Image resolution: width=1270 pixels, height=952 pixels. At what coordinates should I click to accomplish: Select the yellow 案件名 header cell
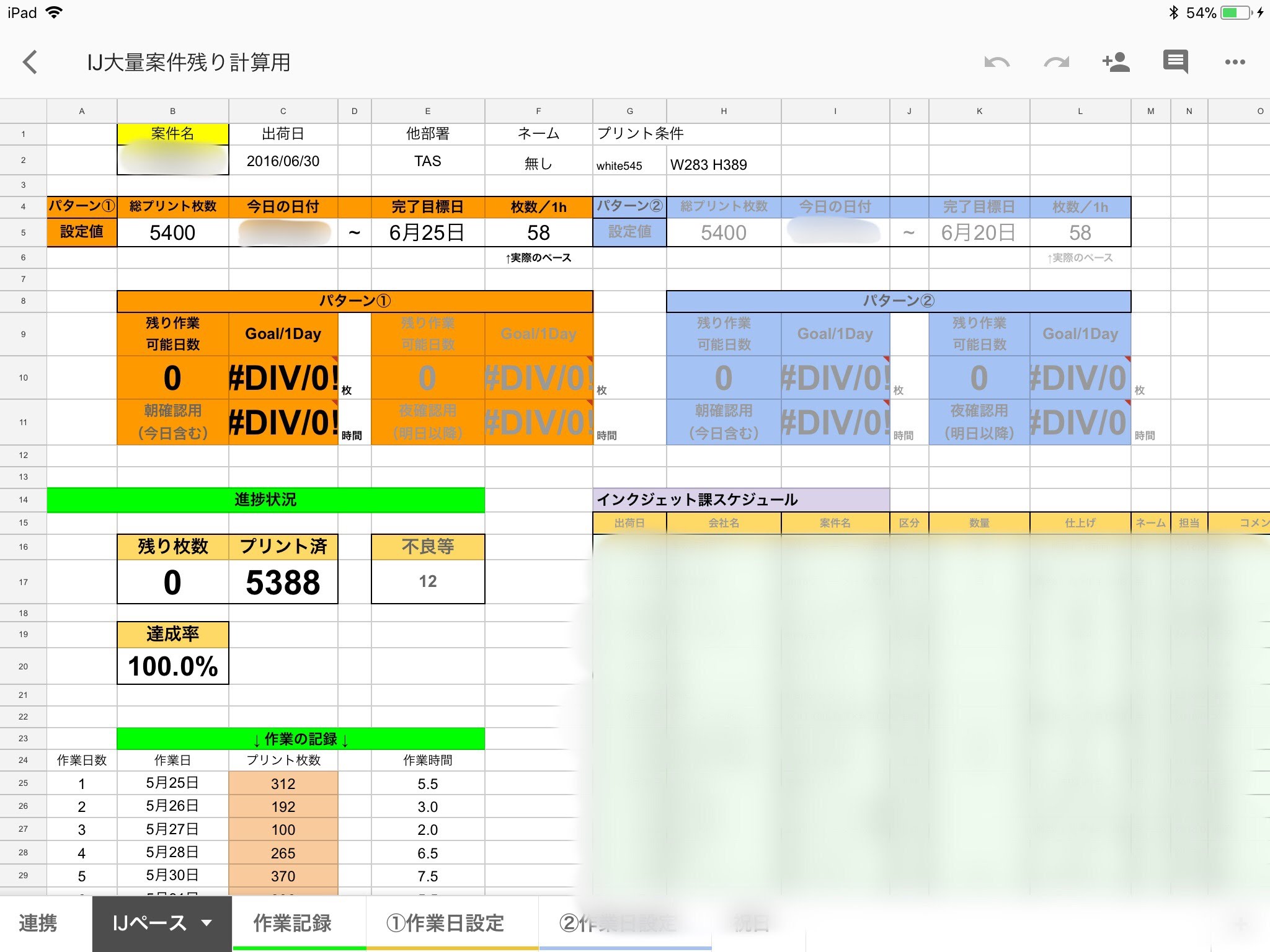click(x=172, y=134)
